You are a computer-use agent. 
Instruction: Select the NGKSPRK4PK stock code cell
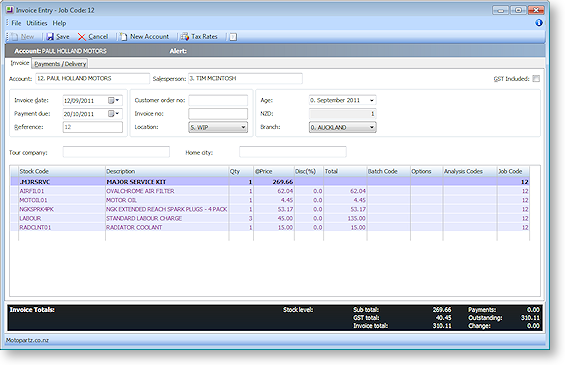click(62, 209)
